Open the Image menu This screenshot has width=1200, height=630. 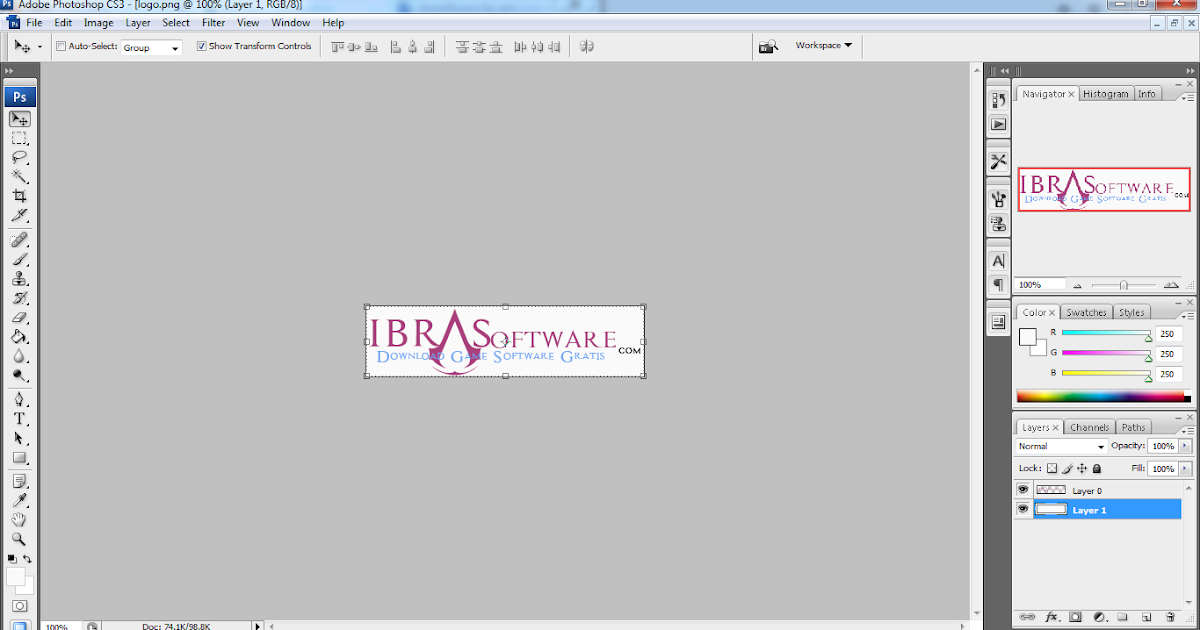click(x=98, y=22)
